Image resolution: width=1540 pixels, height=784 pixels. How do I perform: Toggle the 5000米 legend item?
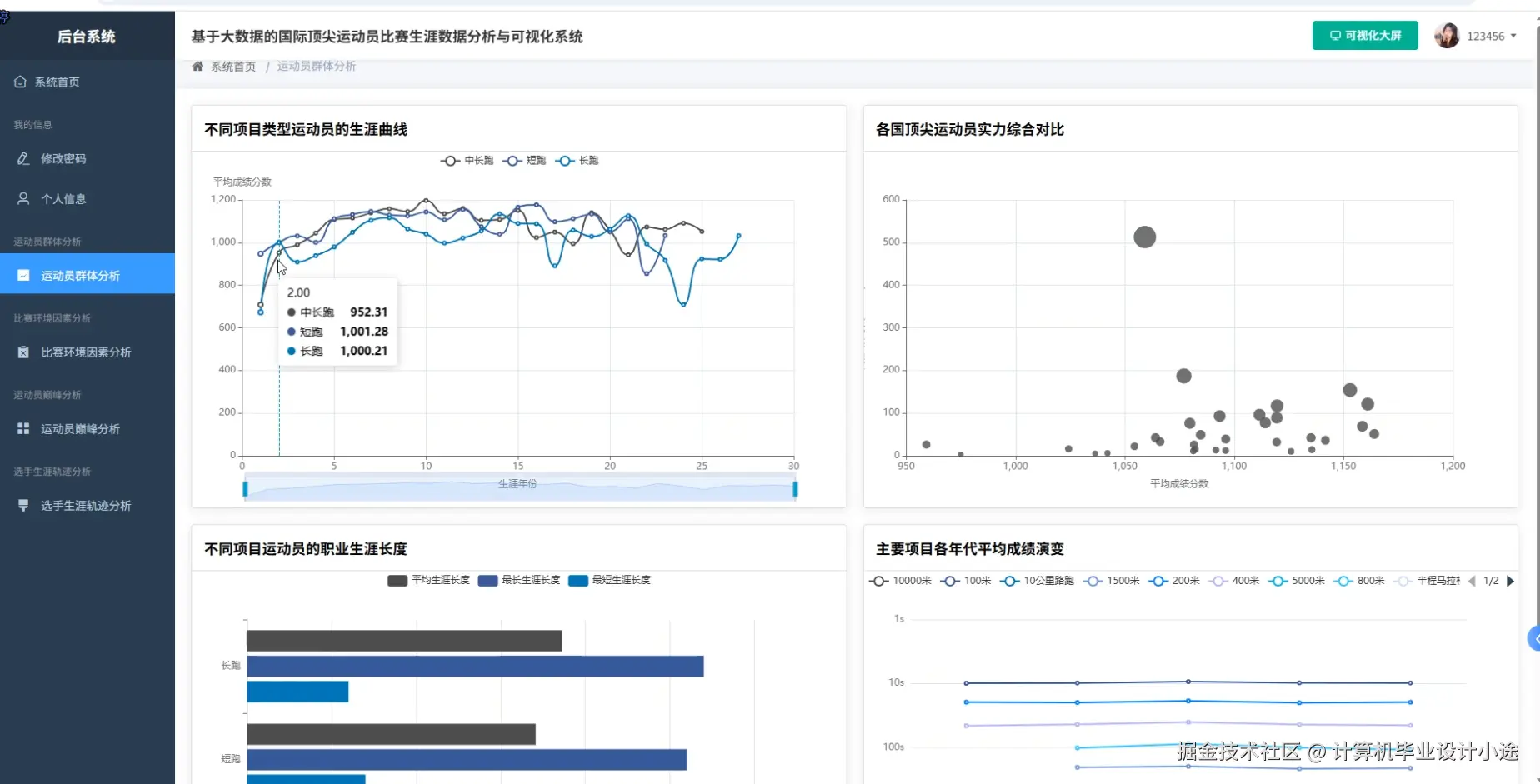pyautogui.click(x=1297, y=581)
